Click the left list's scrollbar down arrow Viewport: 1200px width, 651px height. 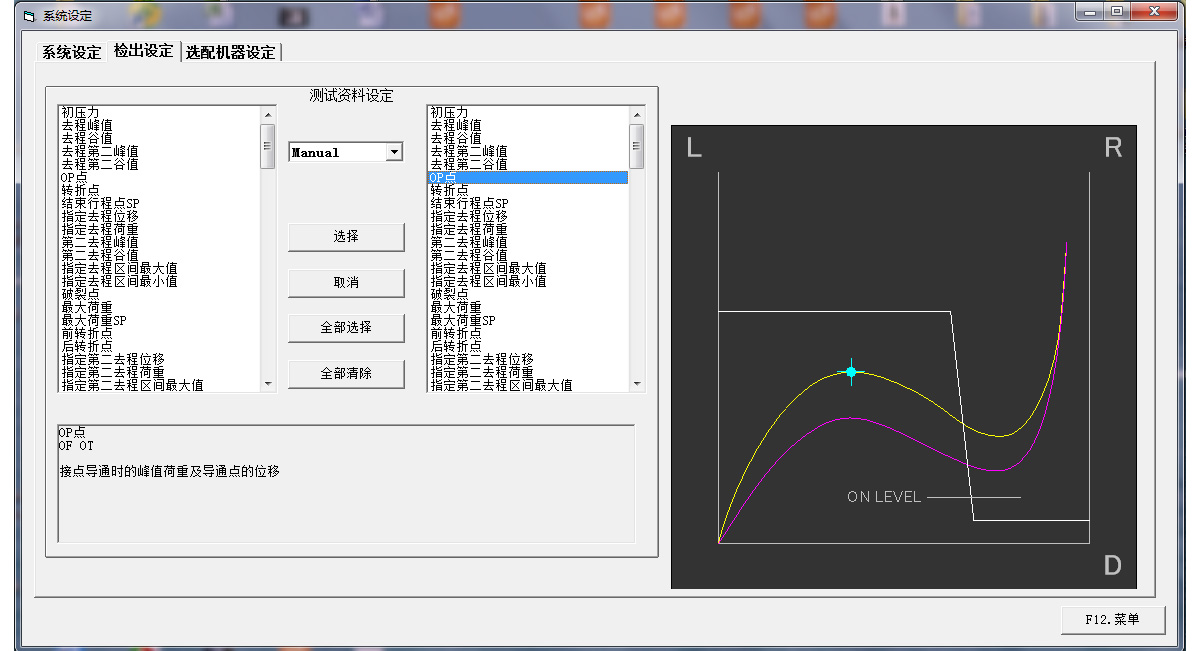click(x=267, y=383)
